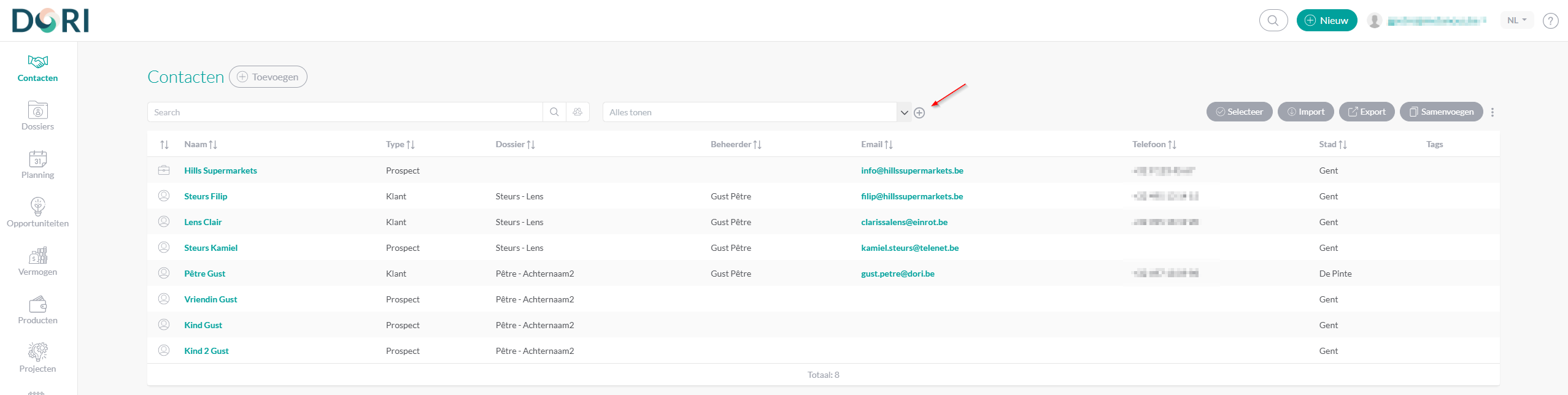
Task: Click the magnifier button beside Search field
Action: click(x=554, y=112)
